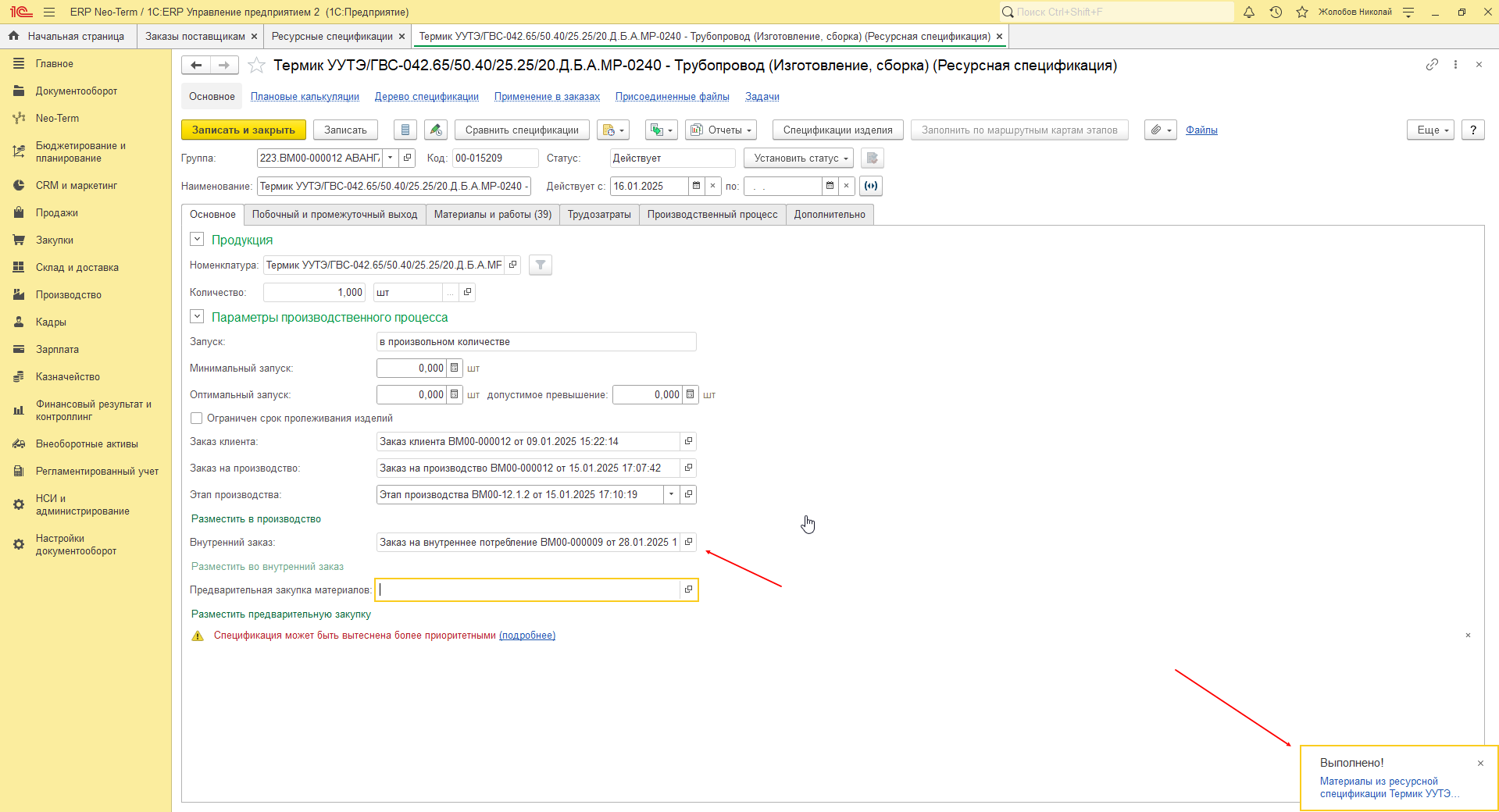1499x812 pixels.
Task: Click 'Разместить предварительную закупку' link
Action: coord(281,614)
